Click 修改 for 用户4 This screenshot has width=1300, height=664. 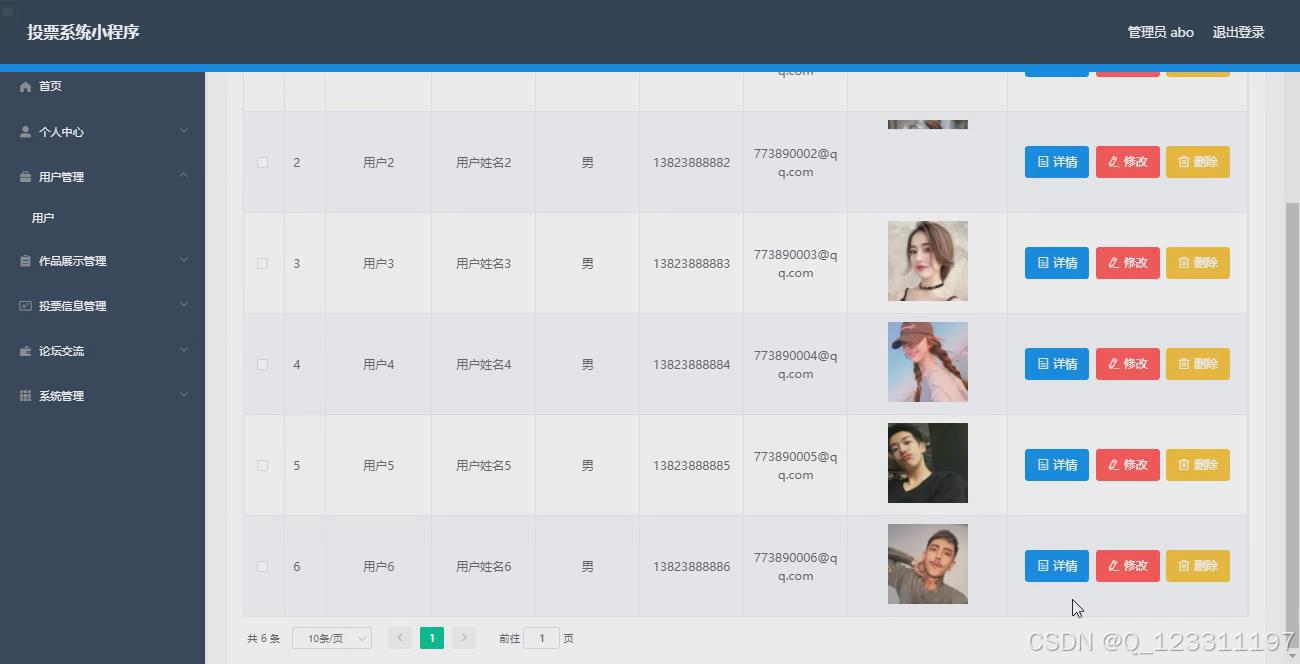(1128, 364)
